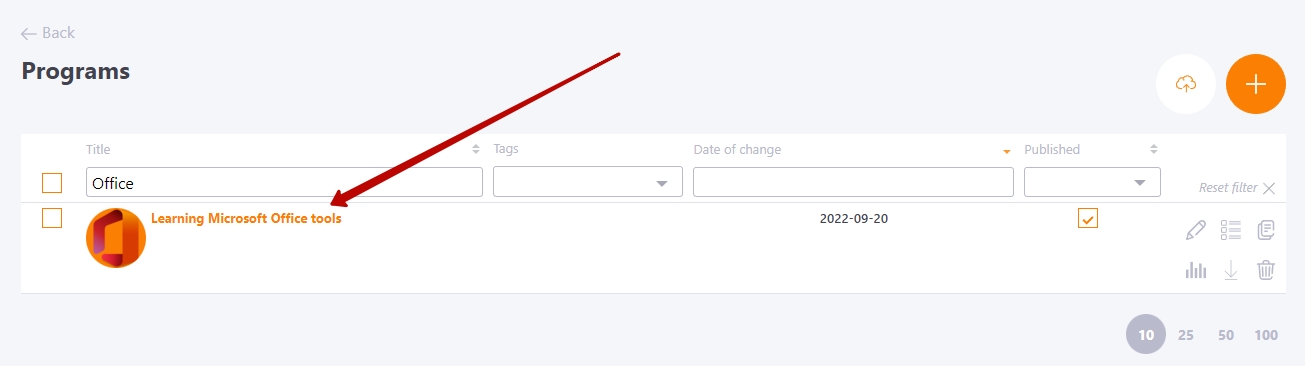Screen dimensions: 1305x366
Task: Edit program using the pencil icon
Action: [1196, 230]
